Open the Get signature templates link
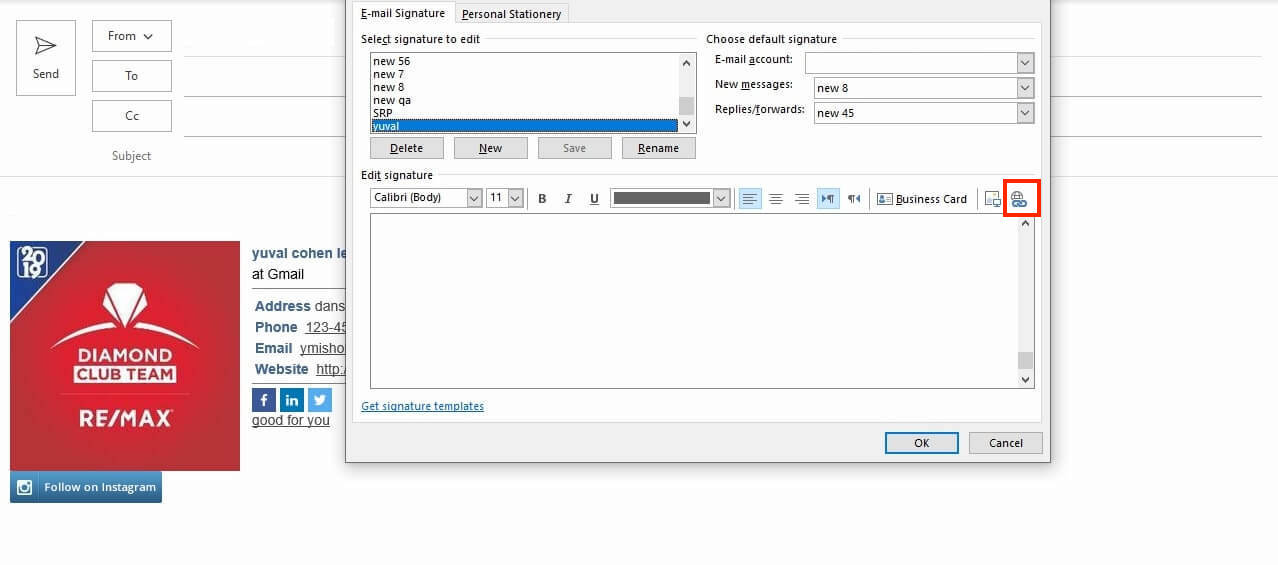 [x=422, y=406]
